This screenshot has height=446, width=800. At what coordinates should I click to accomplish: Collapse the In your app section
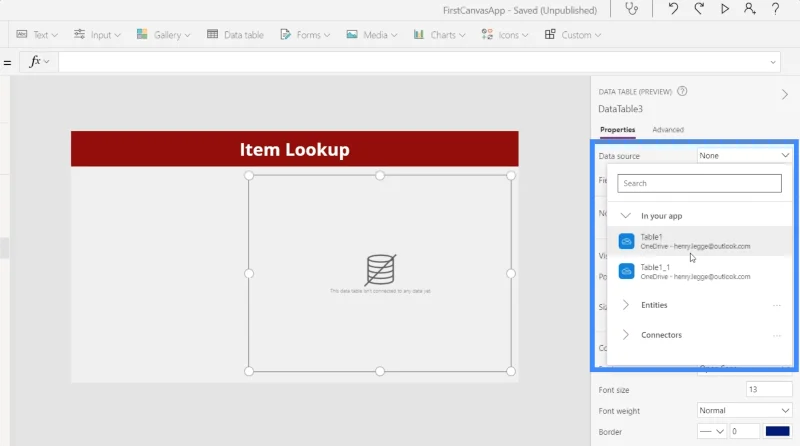tap(626, 216)
